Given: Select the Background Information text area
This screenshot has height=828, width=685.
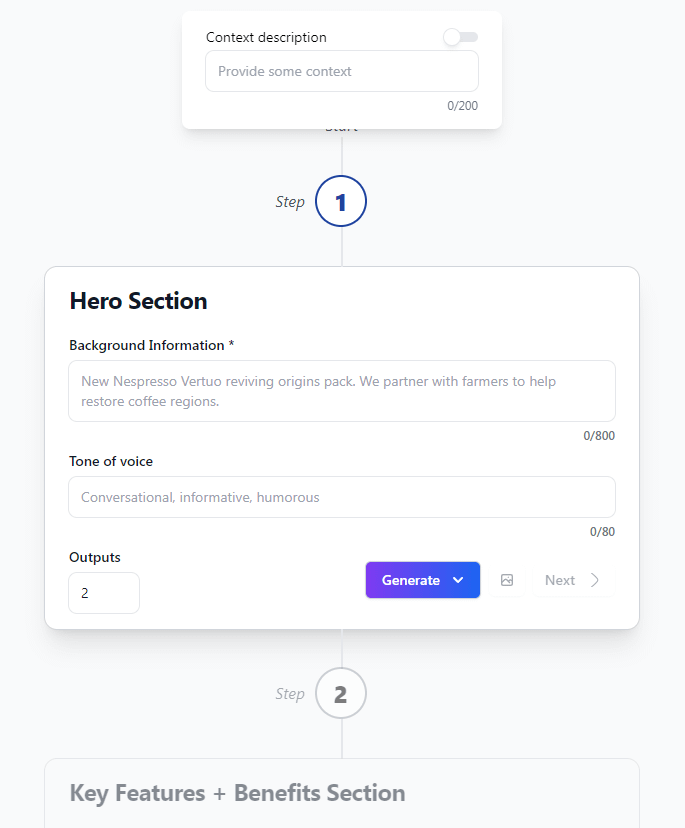Looking at the screenshot, I should coord(342,392).
